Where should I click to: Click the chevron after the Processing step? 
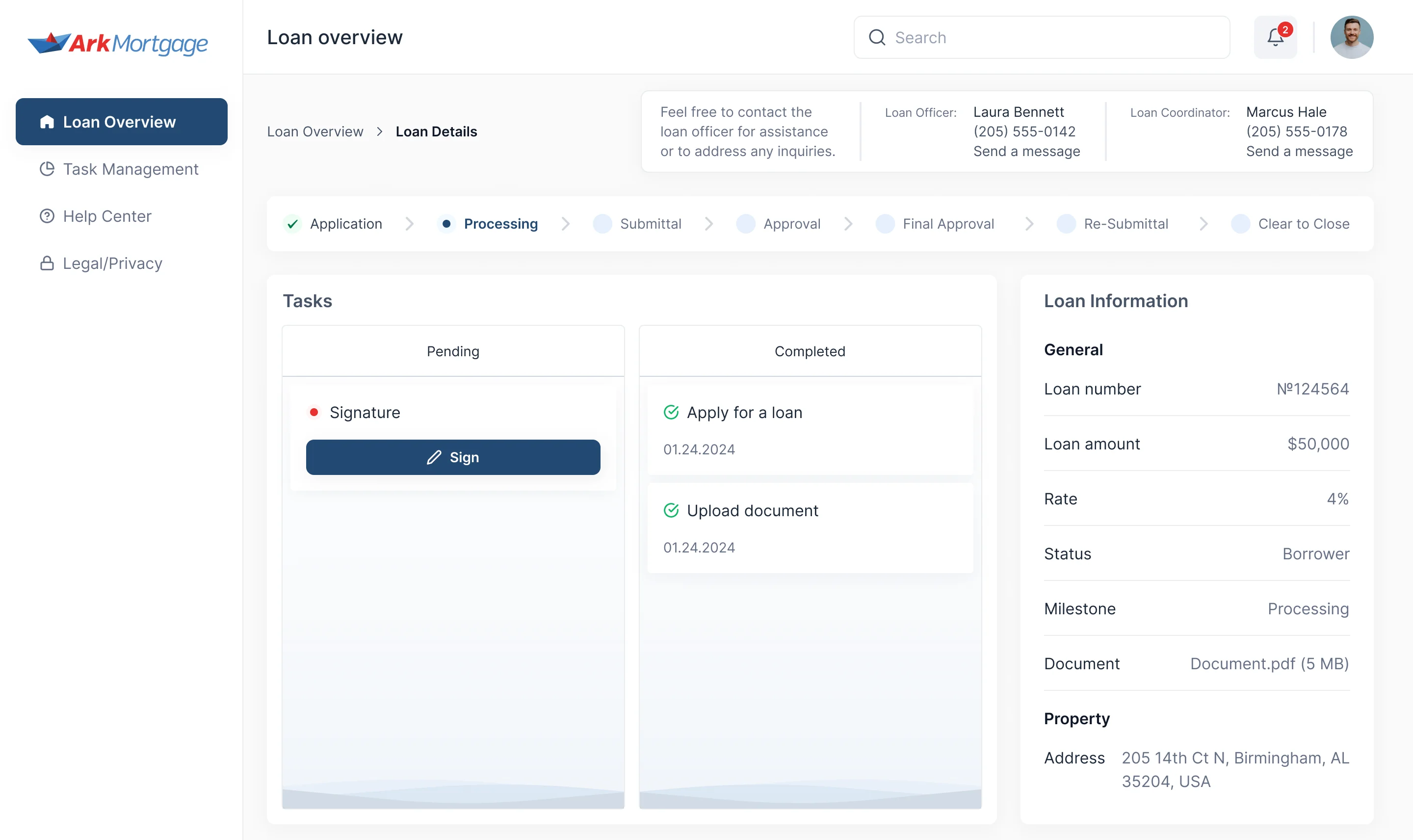click(x=565, y=224)
